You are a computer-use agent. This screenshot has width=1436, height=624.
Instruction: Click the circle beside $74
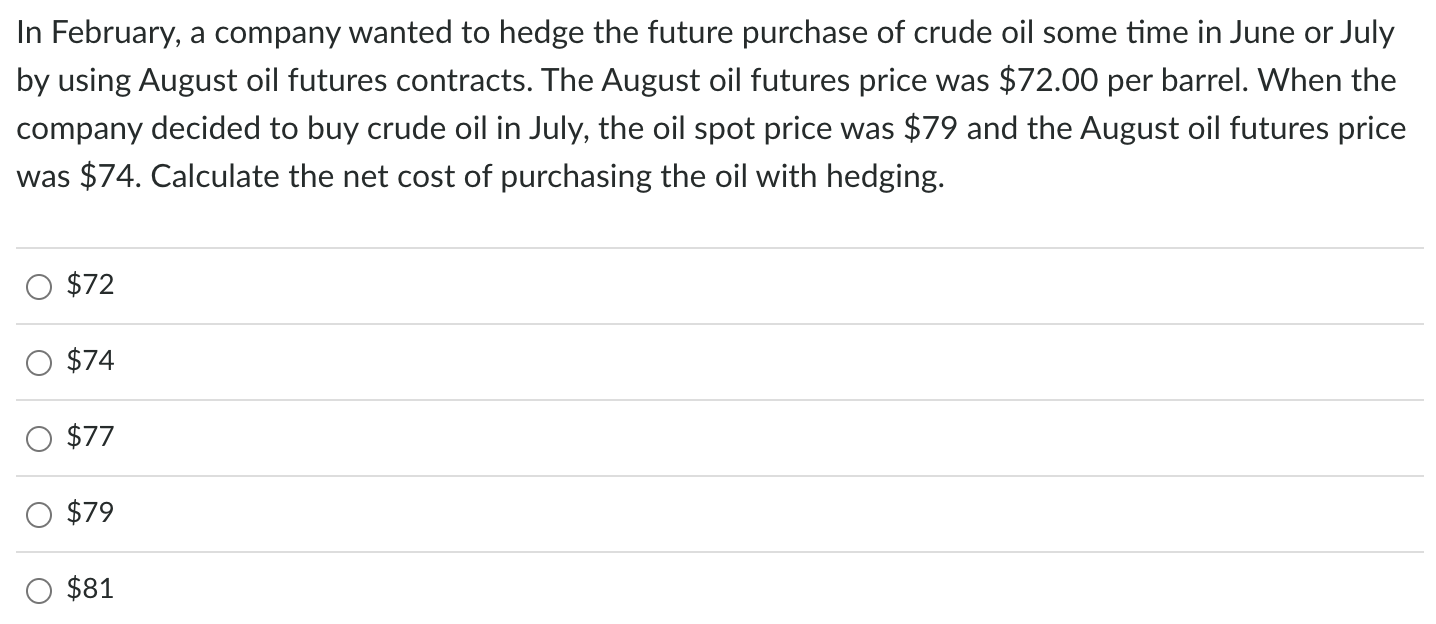coord(39,363)
